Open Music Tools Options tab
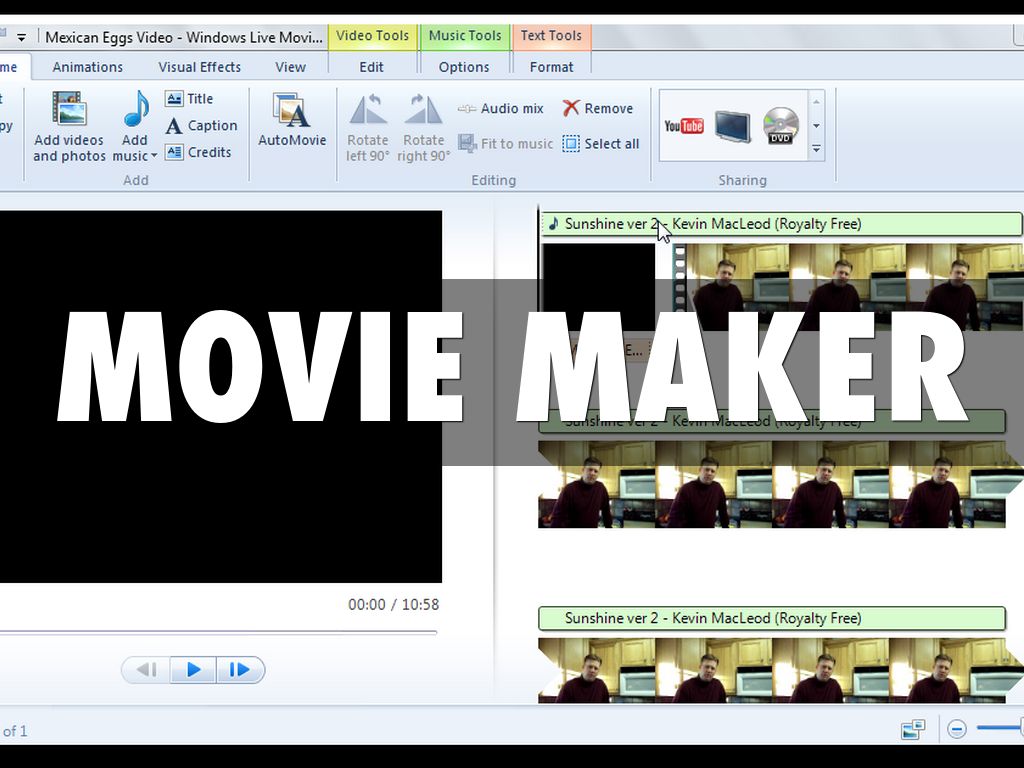The width and height of the screenshot is (1024, 768). pos(464,67)
